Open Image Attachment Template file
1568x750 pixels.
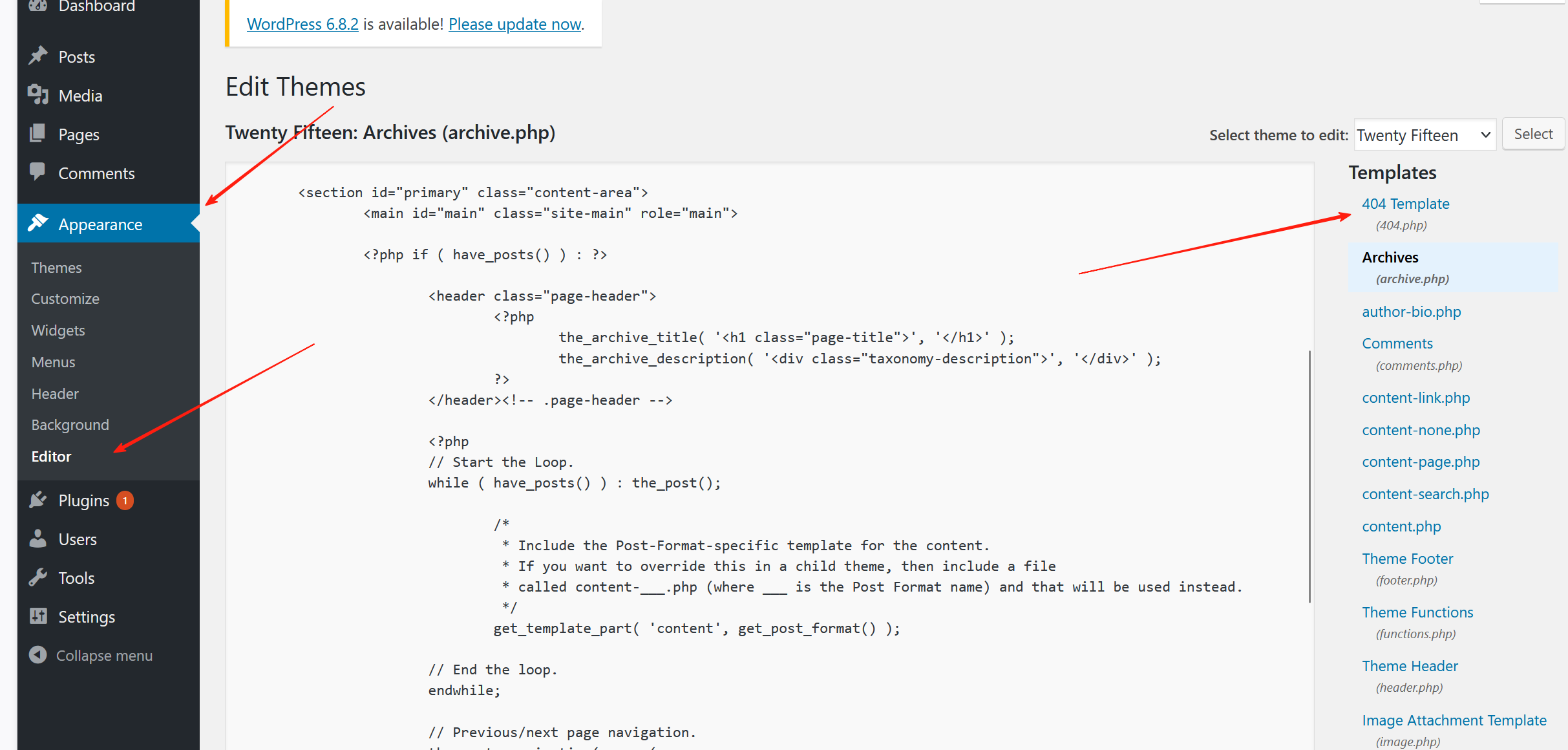point(1454,720)
